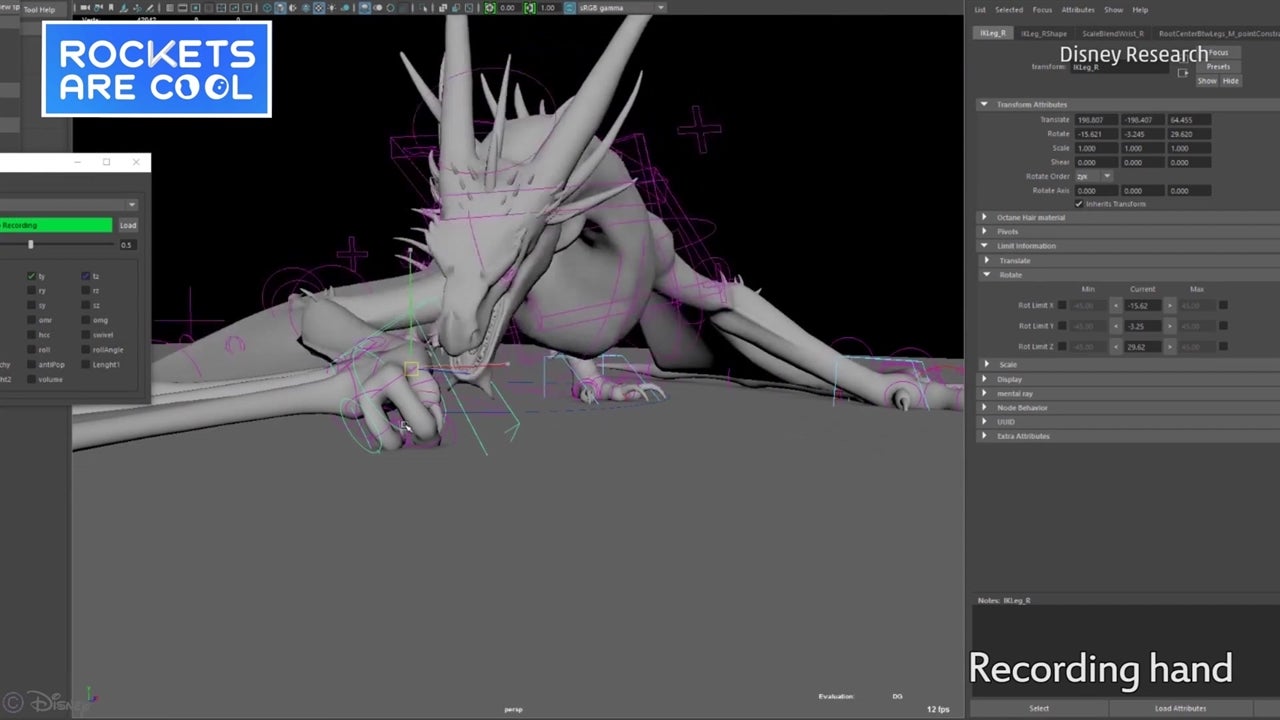Toggle the tz checkbox
Image resolution: width=1280 pixels, height=720 pixels.
click(85, 276)
